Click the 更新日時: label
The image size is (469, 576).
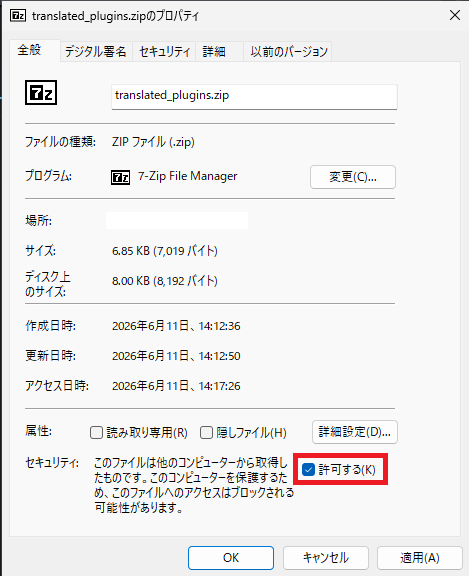[51, 356]
